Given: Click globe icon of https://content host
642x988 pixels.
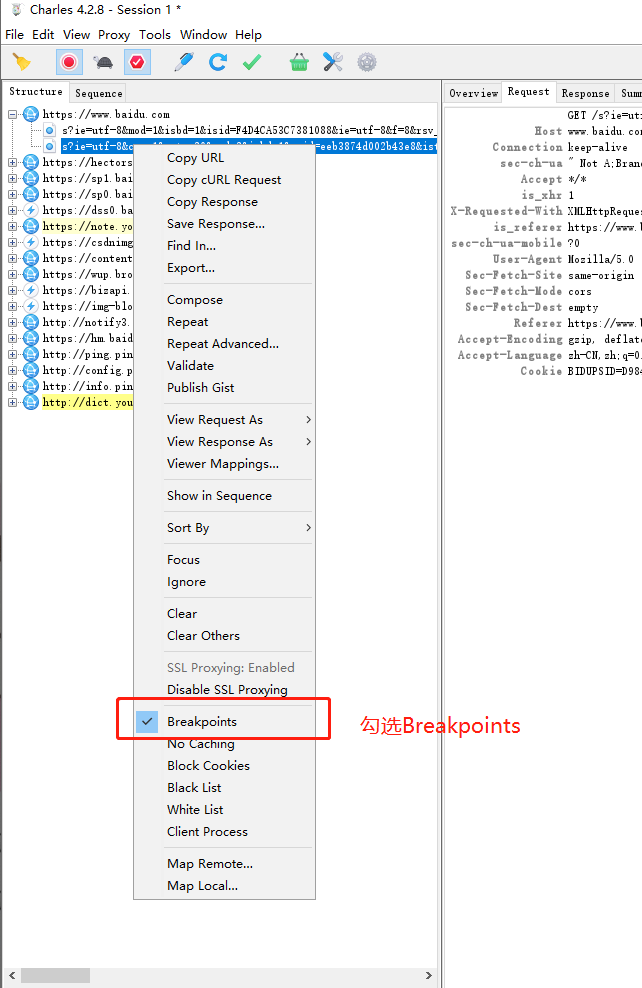Looking at the screenshot, I should [x=31, y=258].
